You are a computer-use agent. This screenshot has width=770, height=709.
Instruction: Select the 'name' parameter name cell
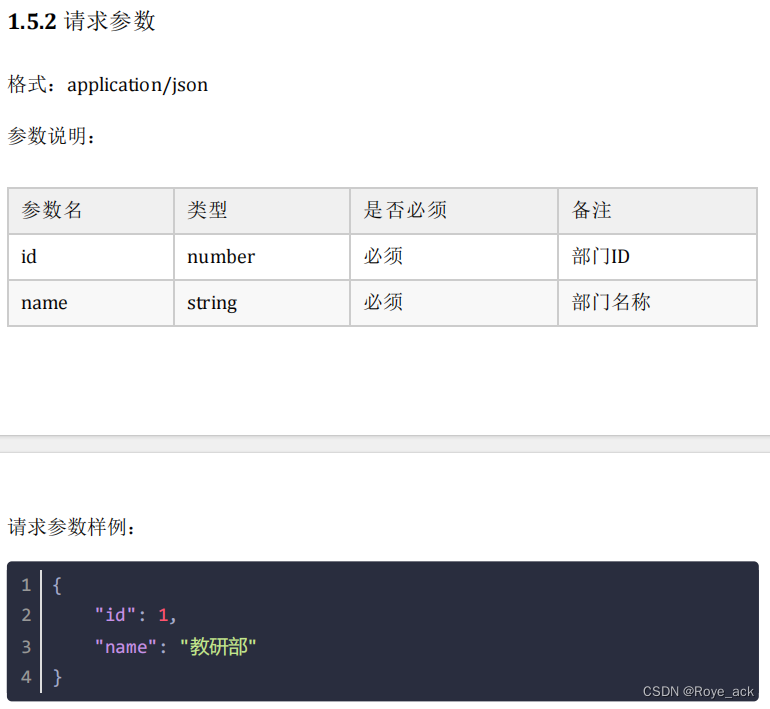(91, 303)
